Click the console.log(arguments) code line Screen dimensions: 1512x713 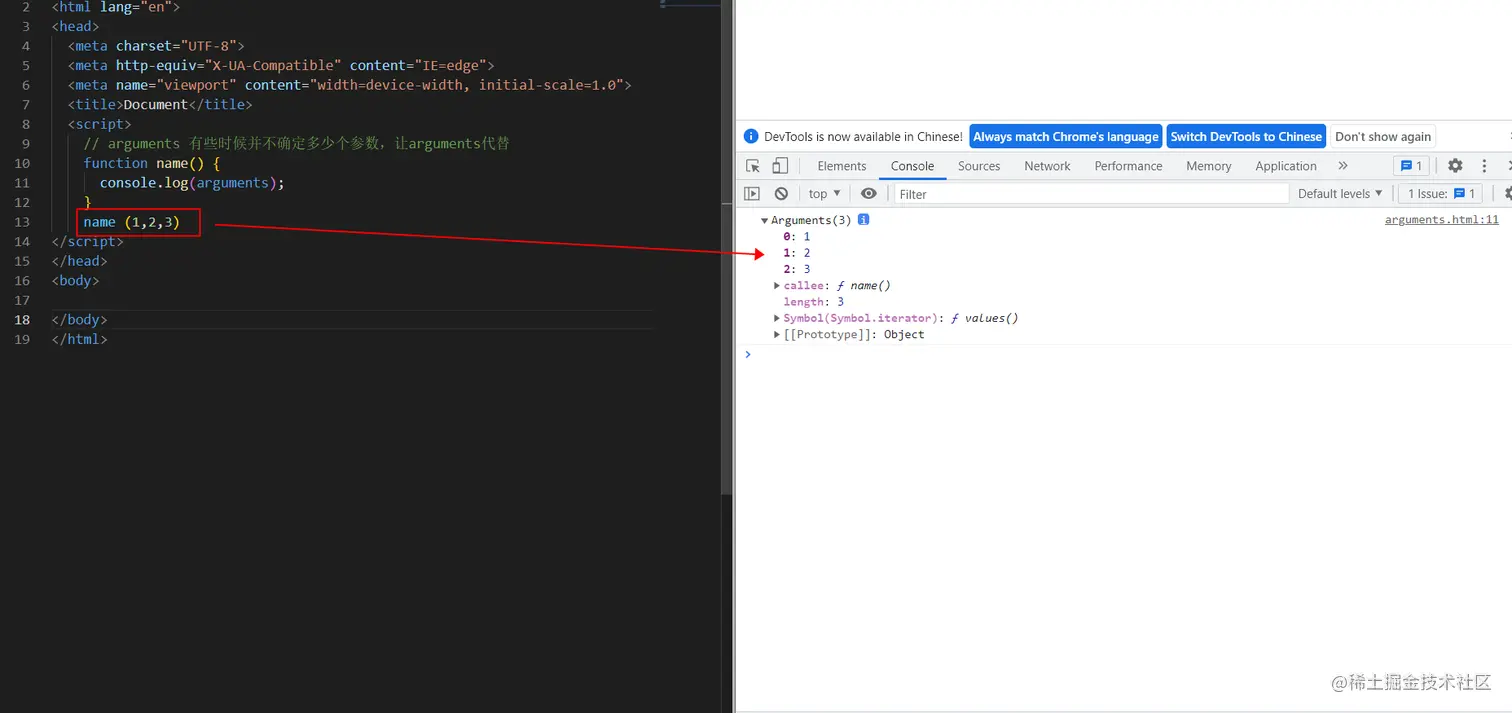point(192,183)
